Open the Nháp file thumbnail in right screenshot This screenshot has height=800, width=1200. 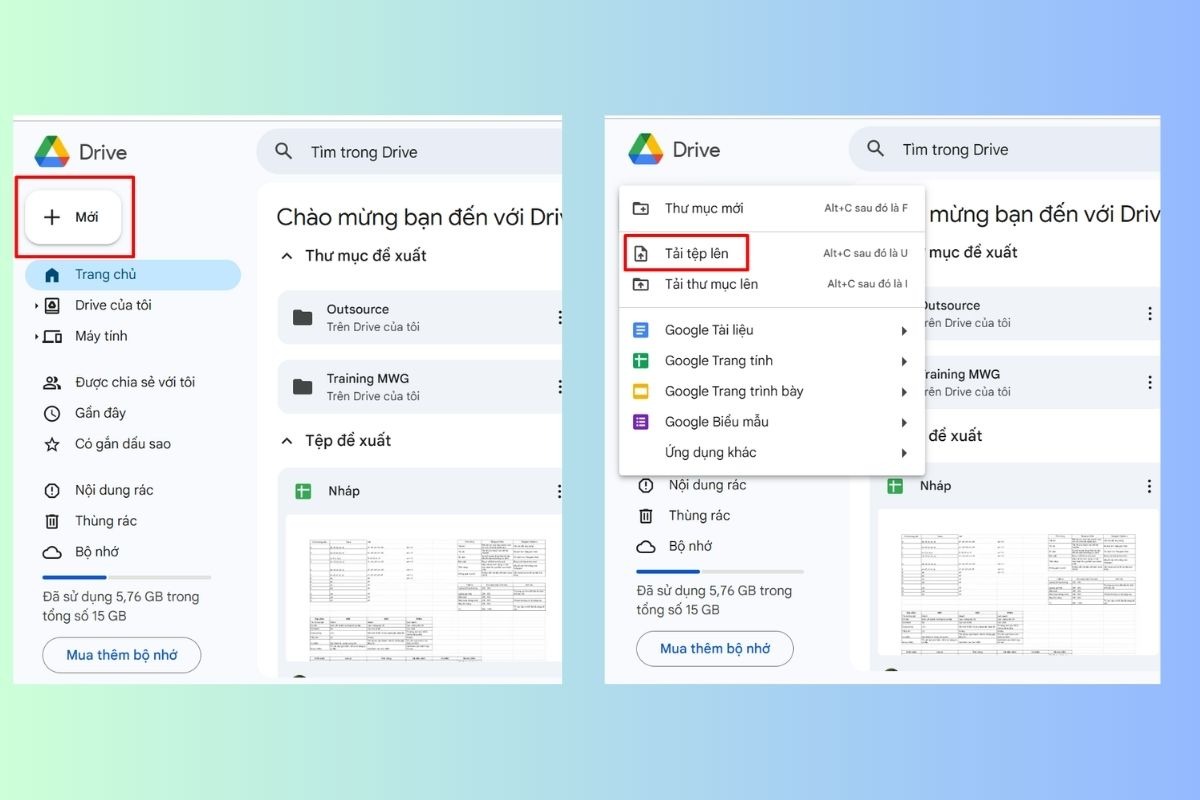(1019, 583)
